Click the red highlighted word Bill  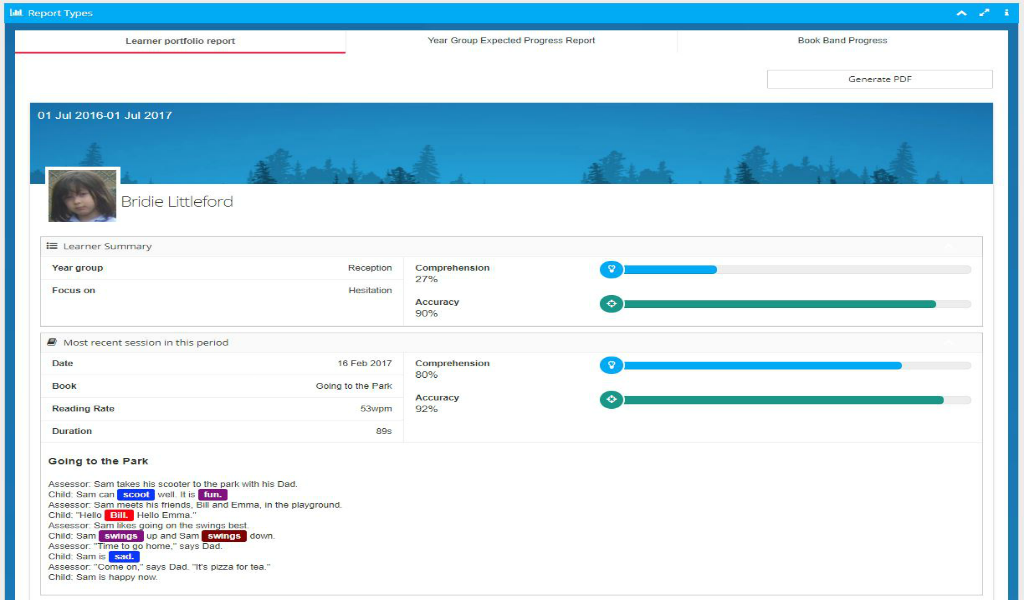[119, 515]
